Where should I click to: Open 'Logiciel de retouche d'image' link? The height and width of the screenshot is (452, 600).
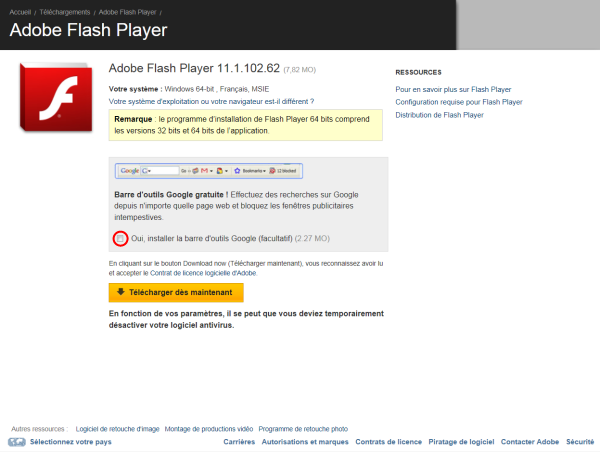[117, 428]
